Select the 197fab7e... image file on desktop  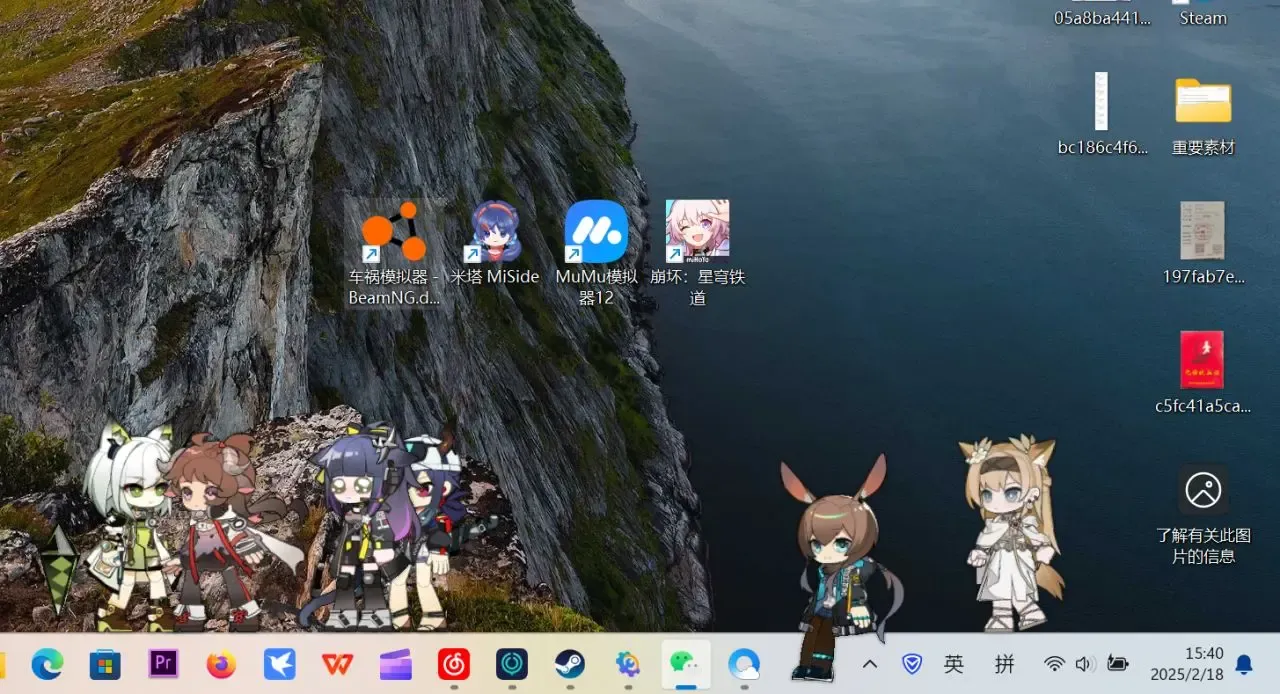[1203, 244]
